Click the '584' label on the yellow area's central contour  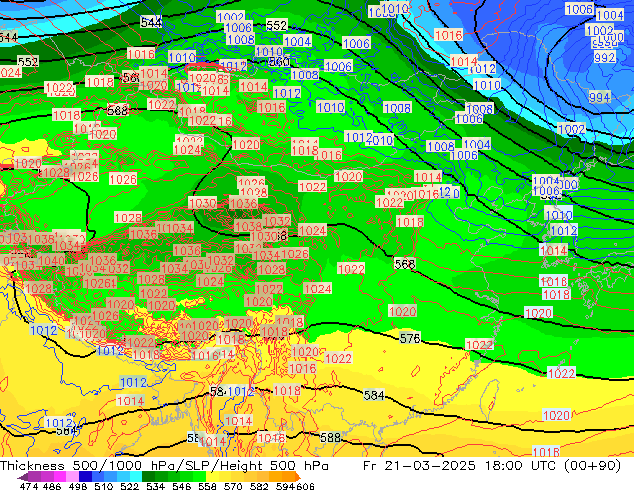click(374, 395)
